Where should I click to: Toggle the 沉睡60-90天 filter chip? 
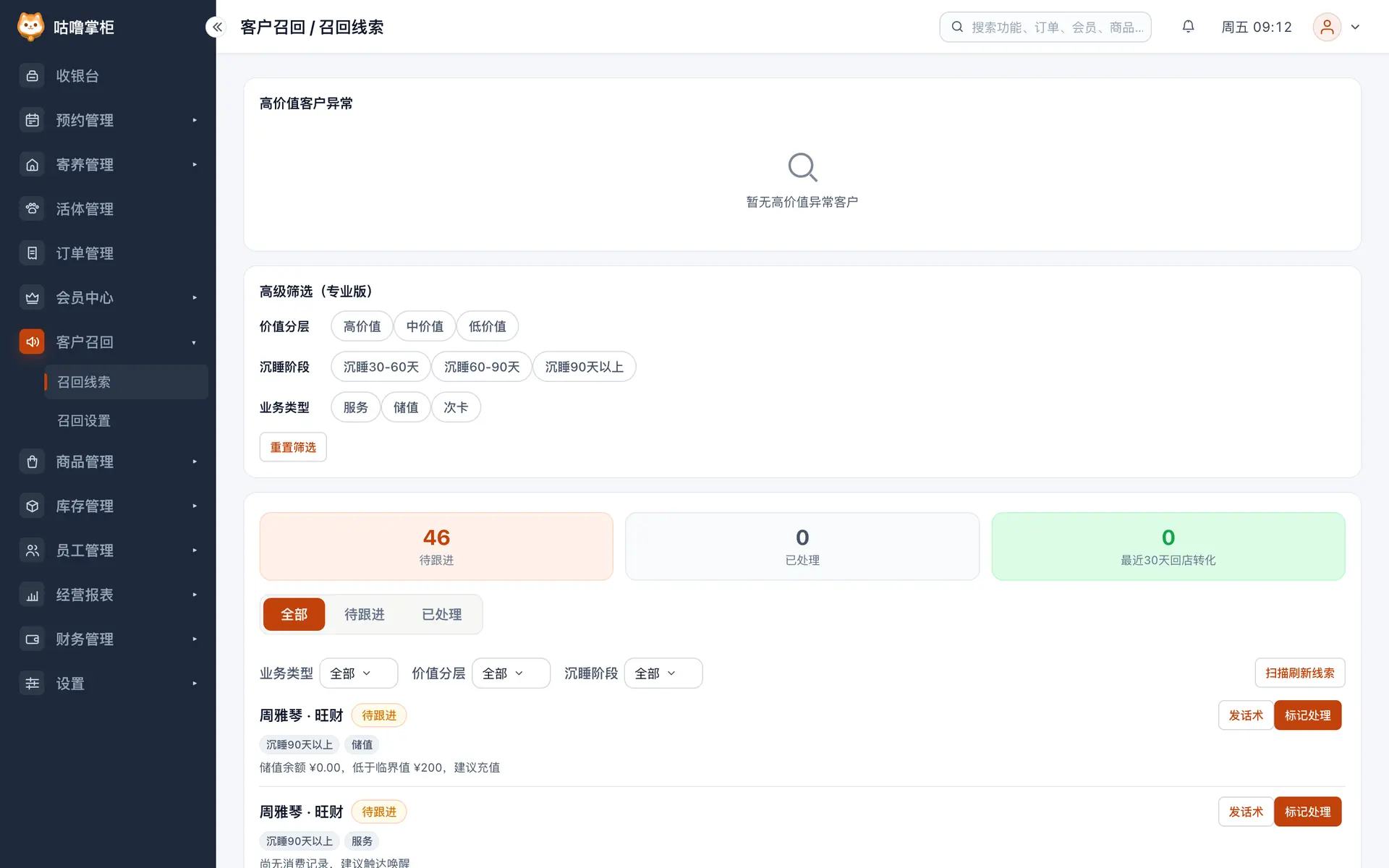[x=482, y=367]
